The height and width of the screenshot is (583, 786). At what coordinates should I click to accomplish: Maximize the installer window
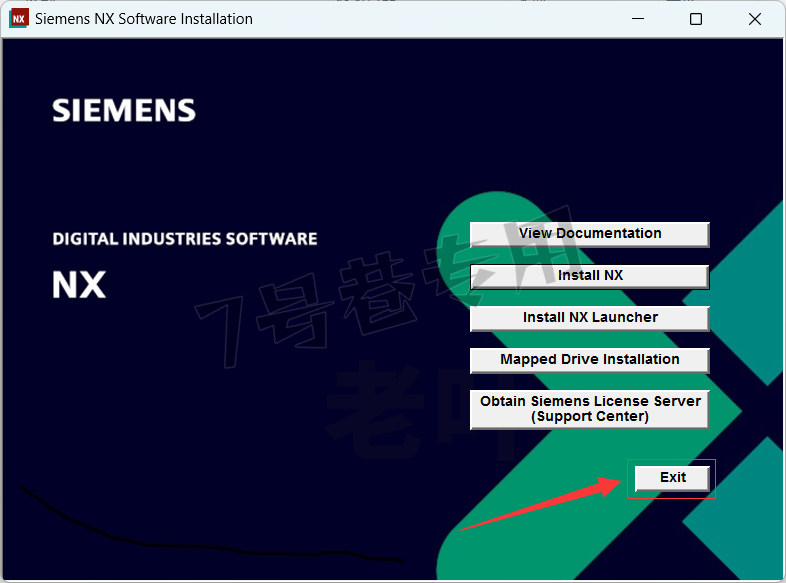696,19
